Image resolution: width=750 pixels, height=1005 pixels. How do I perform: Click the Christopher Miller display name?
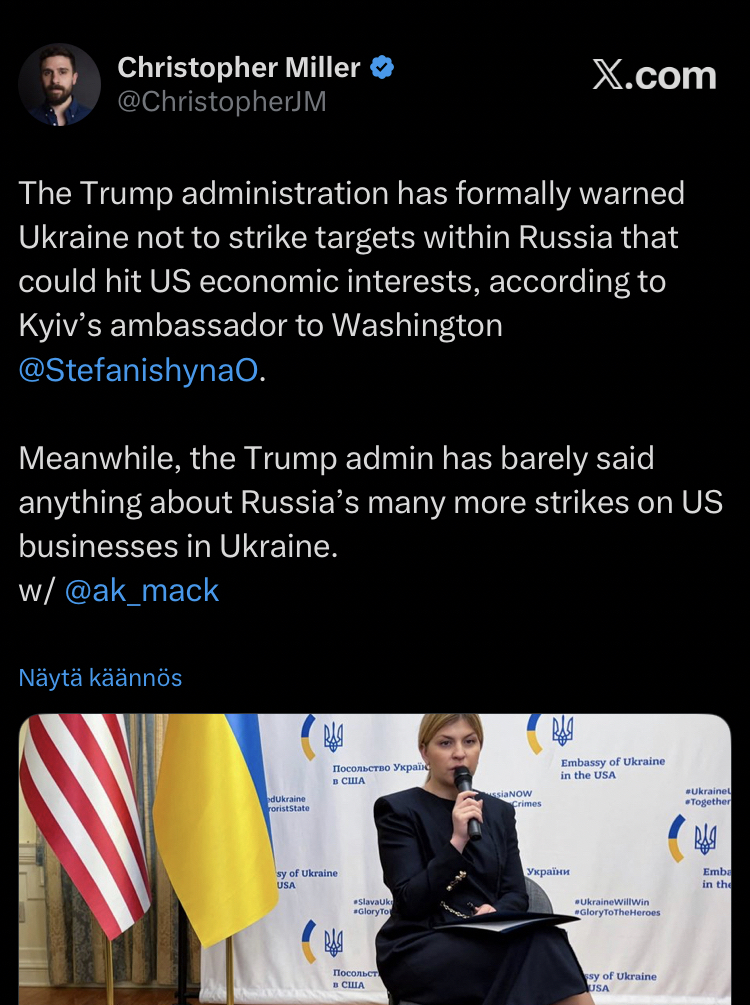[x=238, y=67]
